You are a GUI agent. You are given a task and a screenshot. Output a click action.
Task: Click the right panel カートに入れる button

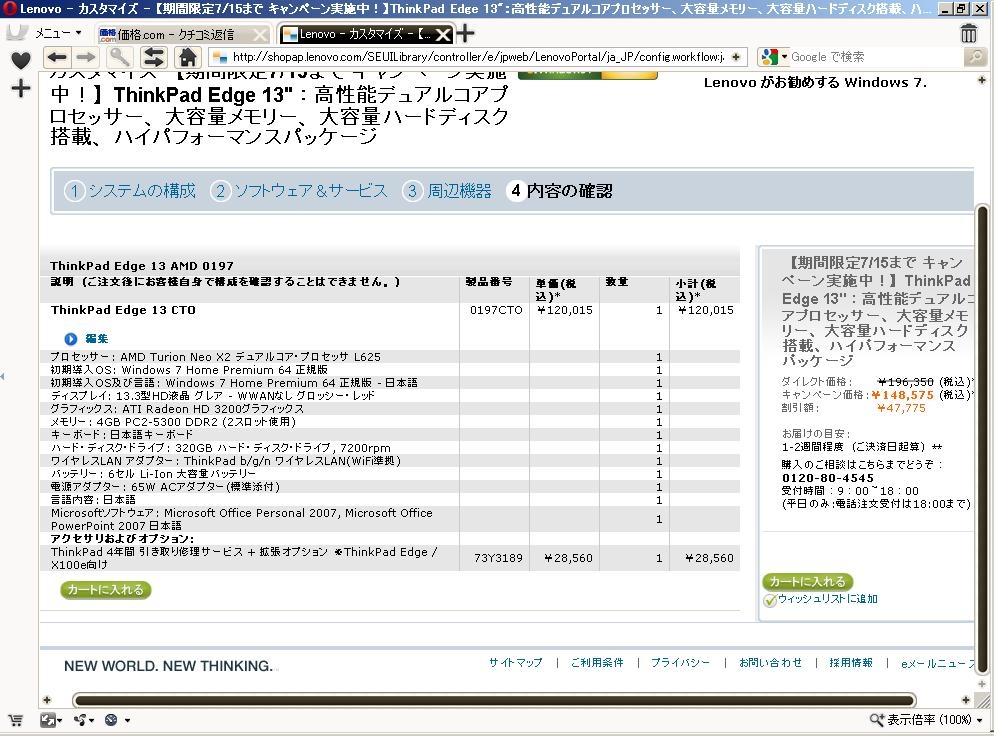click(808, 581)
